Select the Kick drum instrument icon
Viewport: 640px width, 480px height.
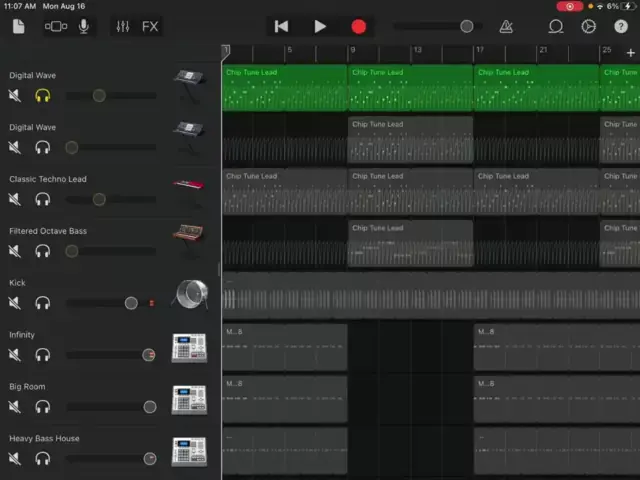(189, 294)
